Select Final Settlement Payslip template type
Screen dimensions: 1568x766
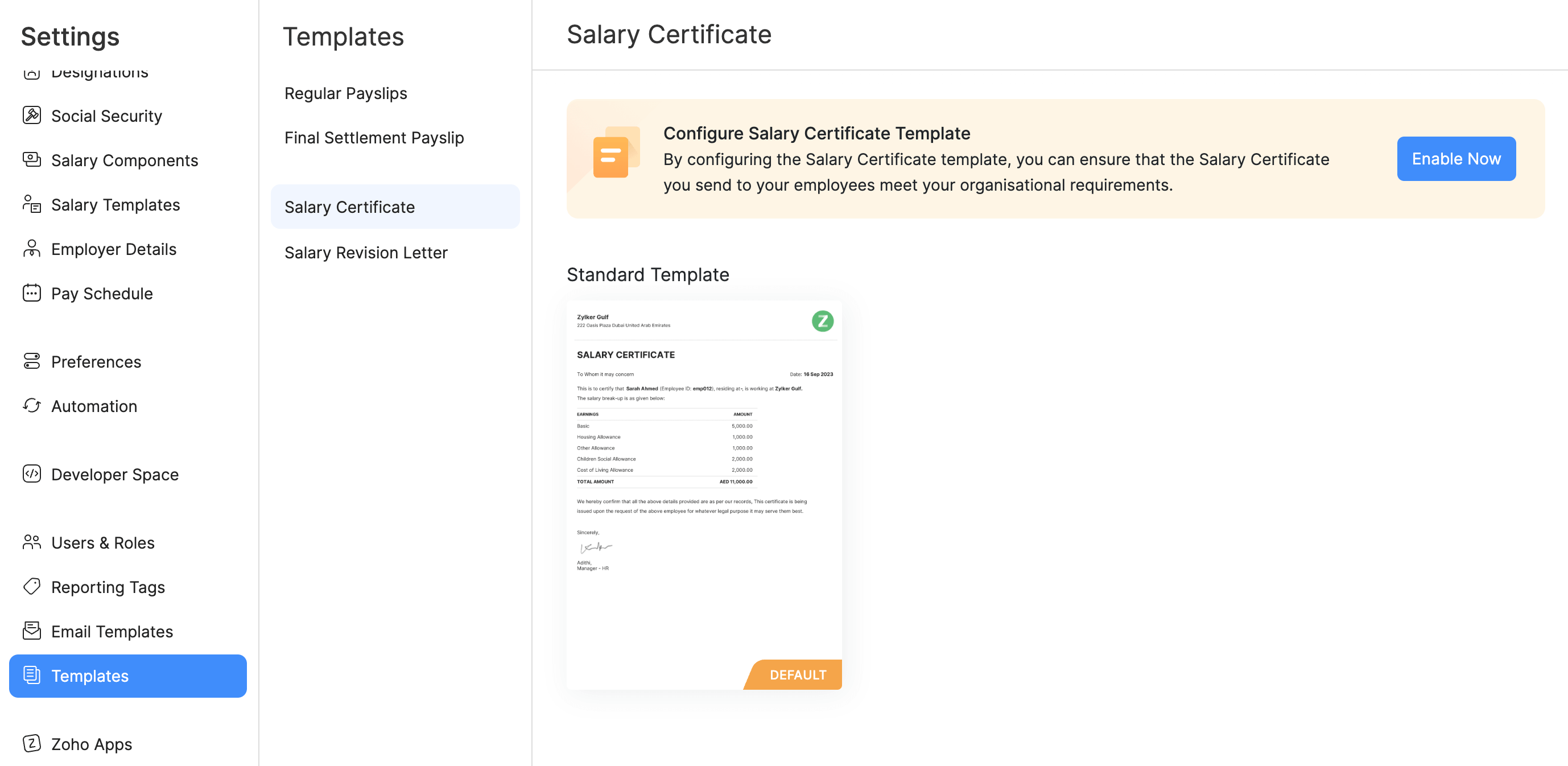374,138
